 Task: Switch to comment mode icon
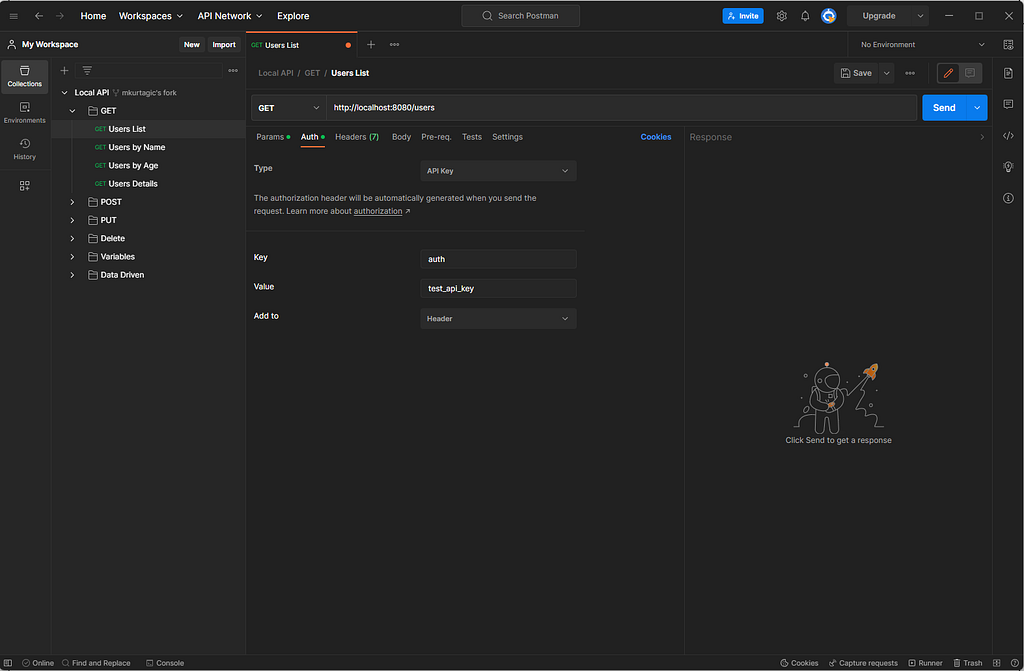coord(970,73)
